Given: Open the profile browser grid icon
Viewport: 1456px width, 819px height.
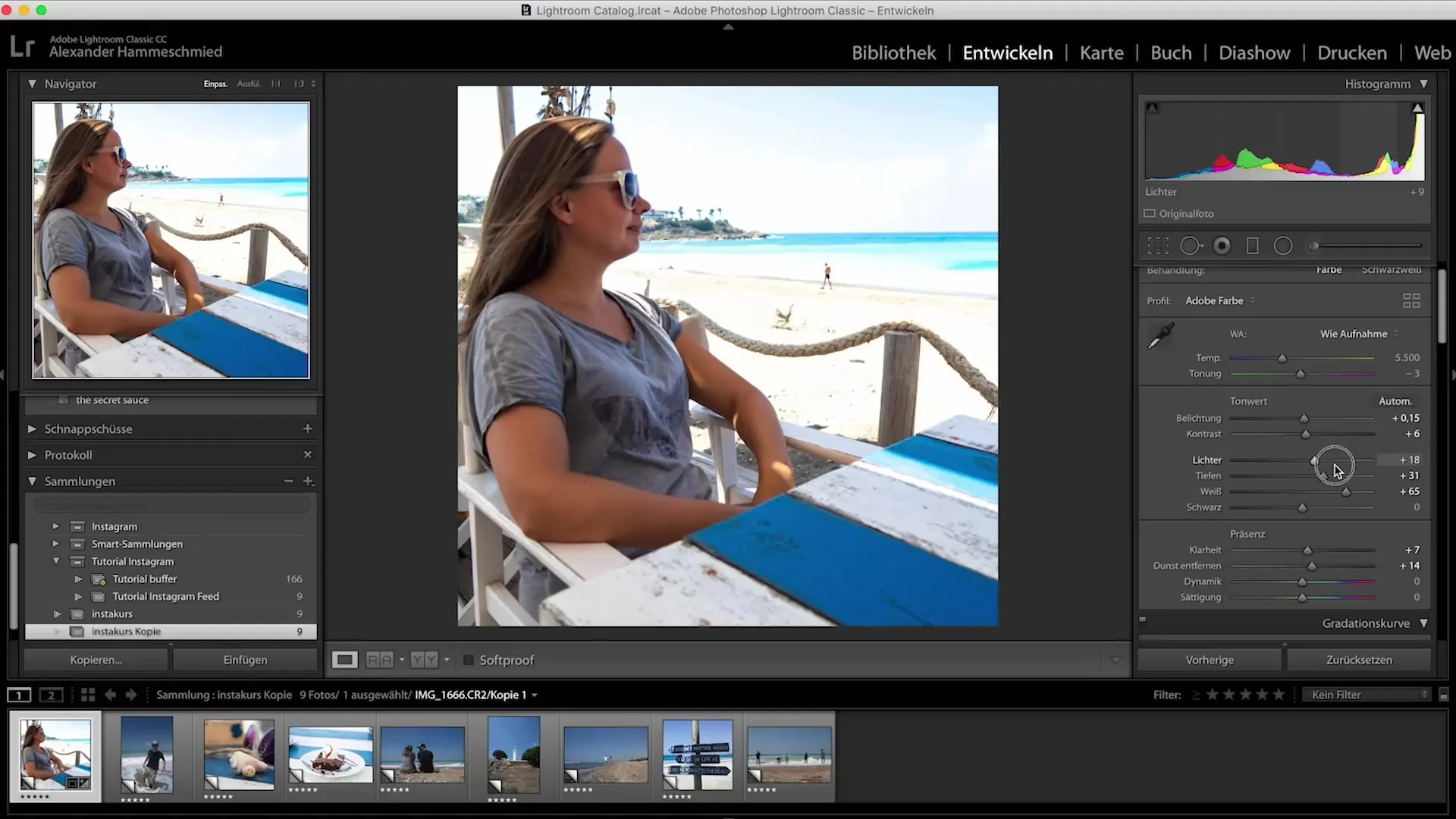Looking at the screenshot, I should (x=1411, y=301).
